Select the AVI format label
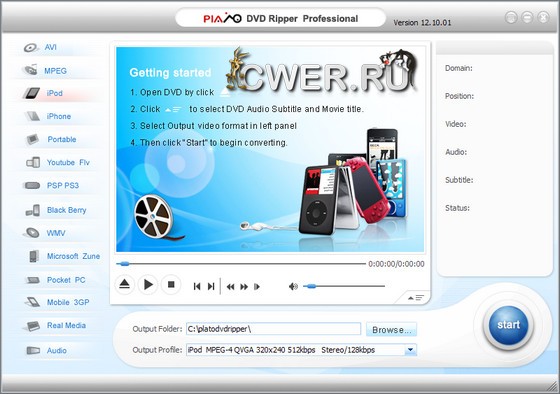 [x=51, y=47]
